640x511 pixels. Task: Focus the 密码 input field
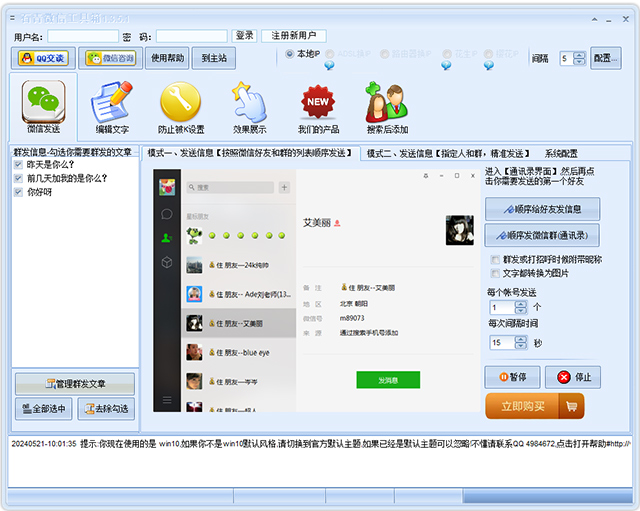pyautogui.click(x=191, y=36)
